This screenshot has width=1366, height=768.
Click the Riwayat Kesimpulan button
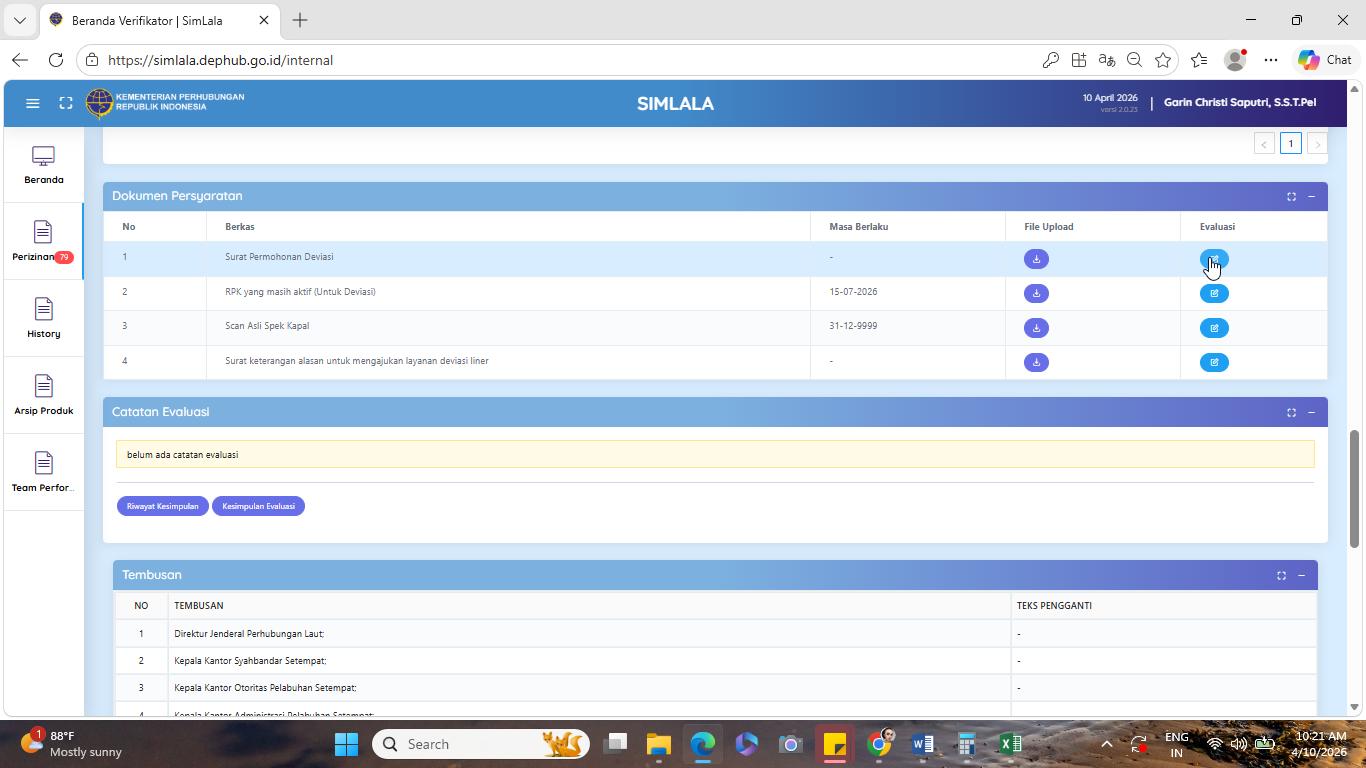click(x=163, y=506)
